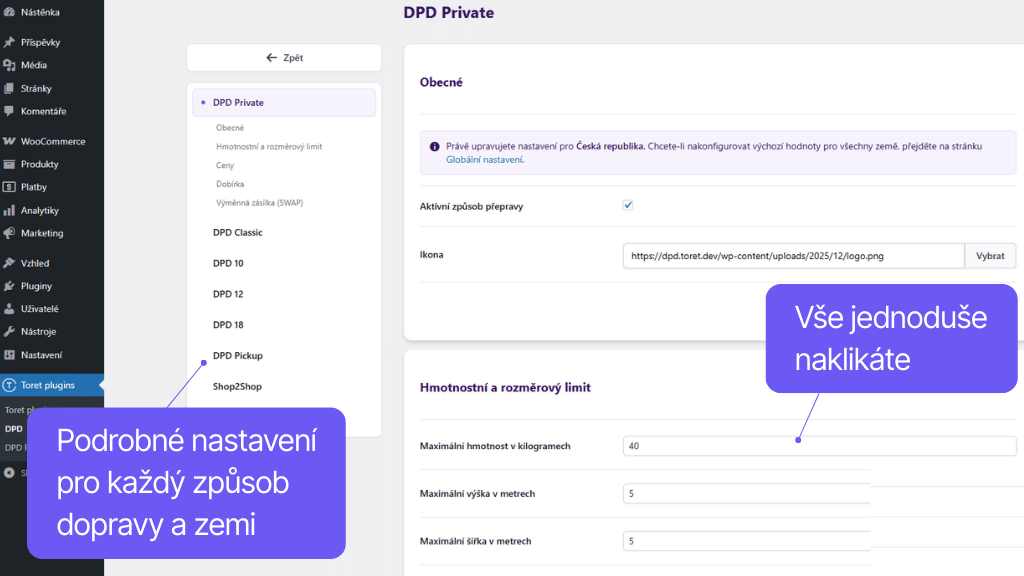The image size is (1024, 576).
Task: Open the Nastavení menu item
Action: pyautogui.click(x=52, y=355)
